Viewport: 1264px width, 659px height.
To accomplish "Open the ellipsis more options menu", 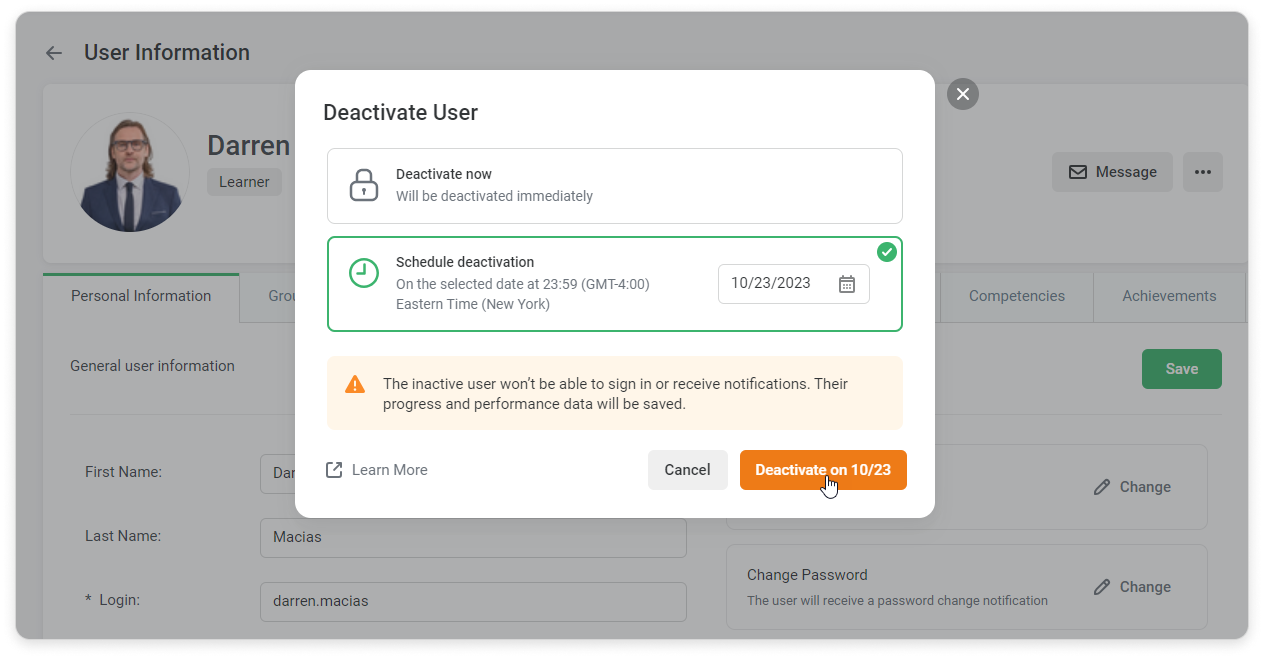I will click(x=1202, y=172).
